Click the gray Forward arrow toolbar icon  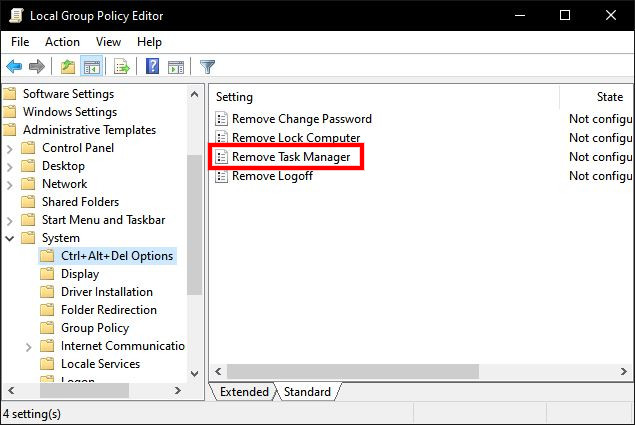[x=37, y=66]
